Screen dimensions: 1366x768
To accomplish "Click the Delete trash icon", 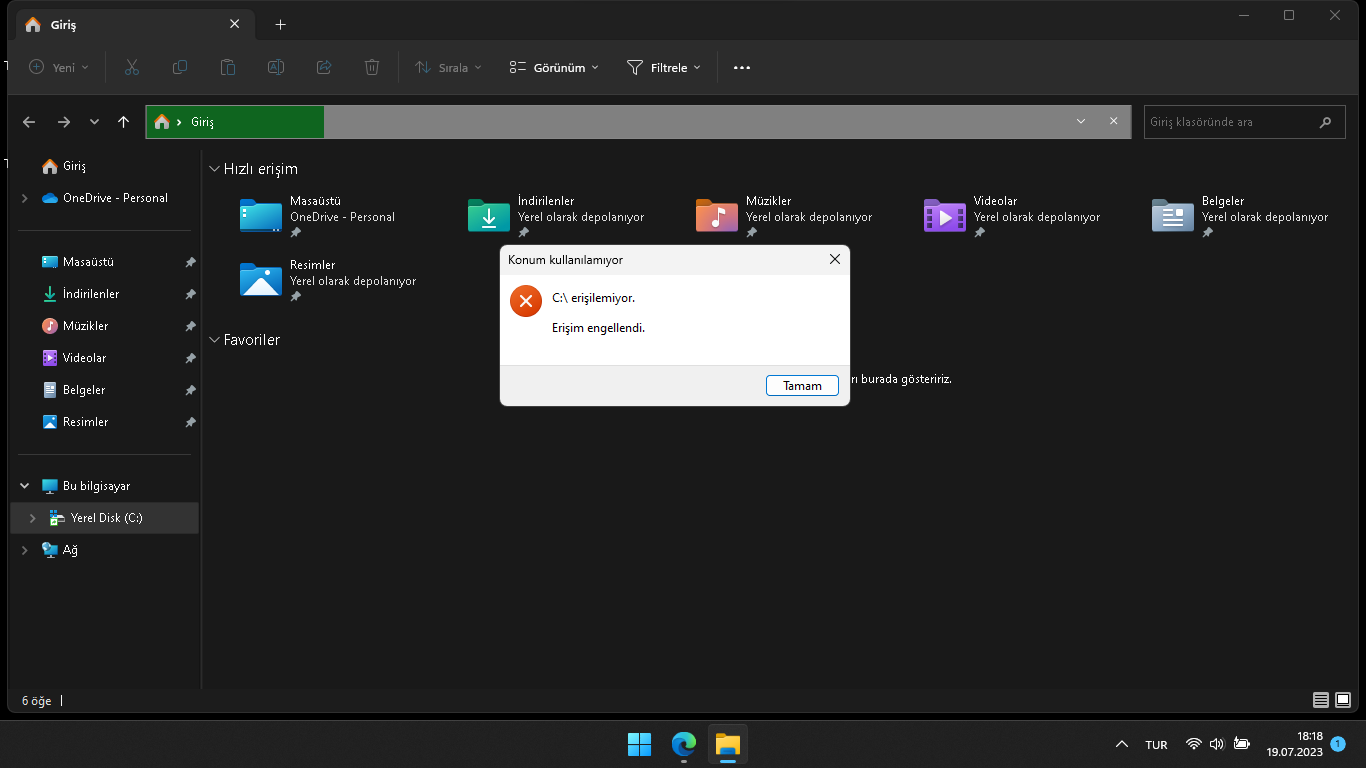I will click(372, 67).
